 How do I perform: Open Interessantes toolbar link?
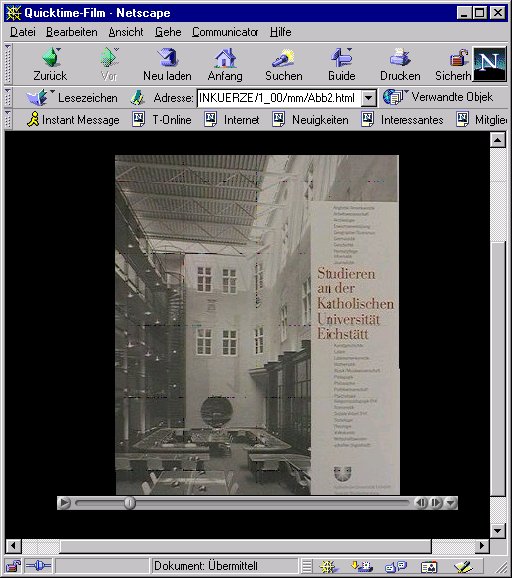pyautogui.click(x=402, y=119)
